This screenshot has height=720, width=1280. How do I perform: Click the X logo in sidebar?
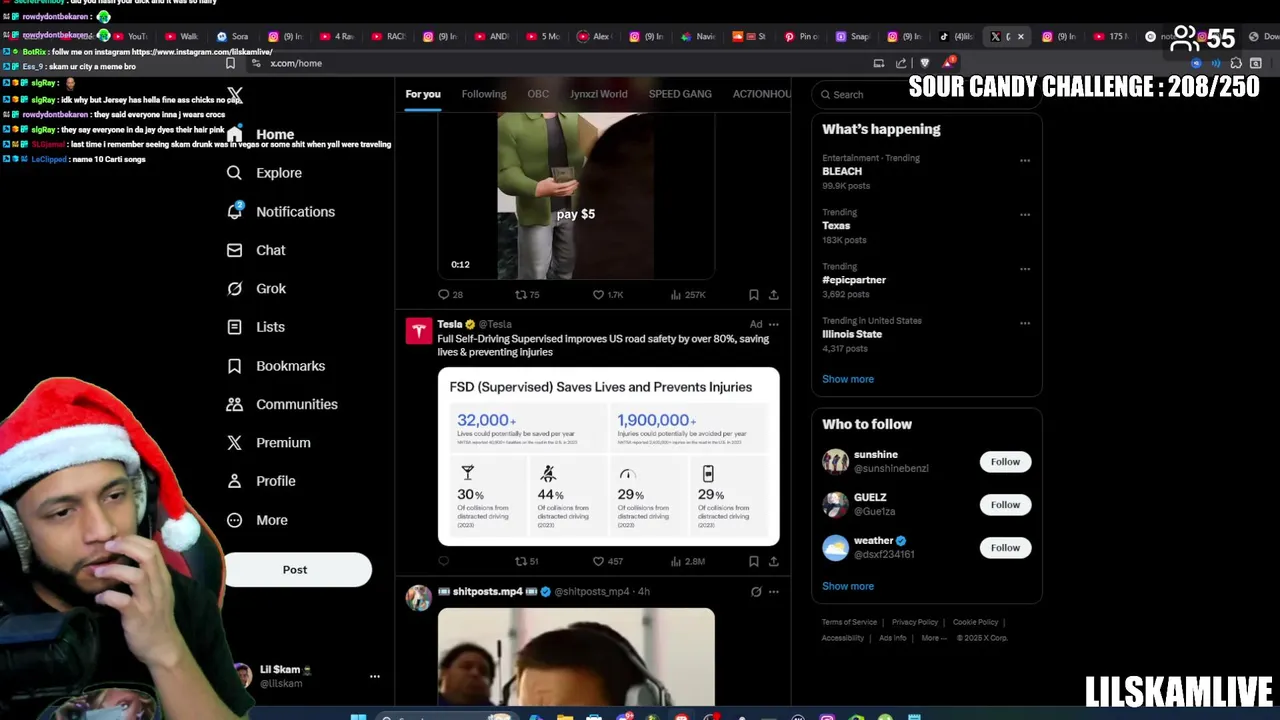click(235, 95)
